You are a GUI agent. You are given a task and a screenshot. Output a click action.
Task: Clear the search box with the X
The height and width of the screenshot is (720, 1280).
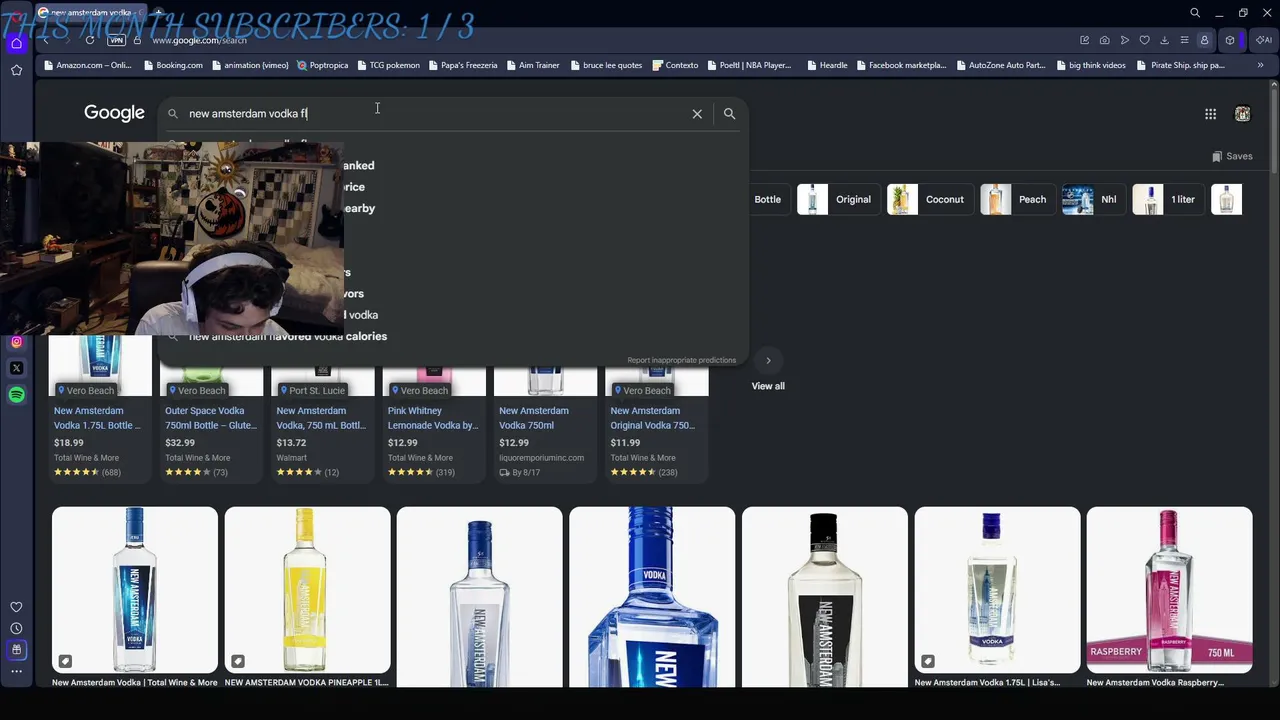click(697, 114)
